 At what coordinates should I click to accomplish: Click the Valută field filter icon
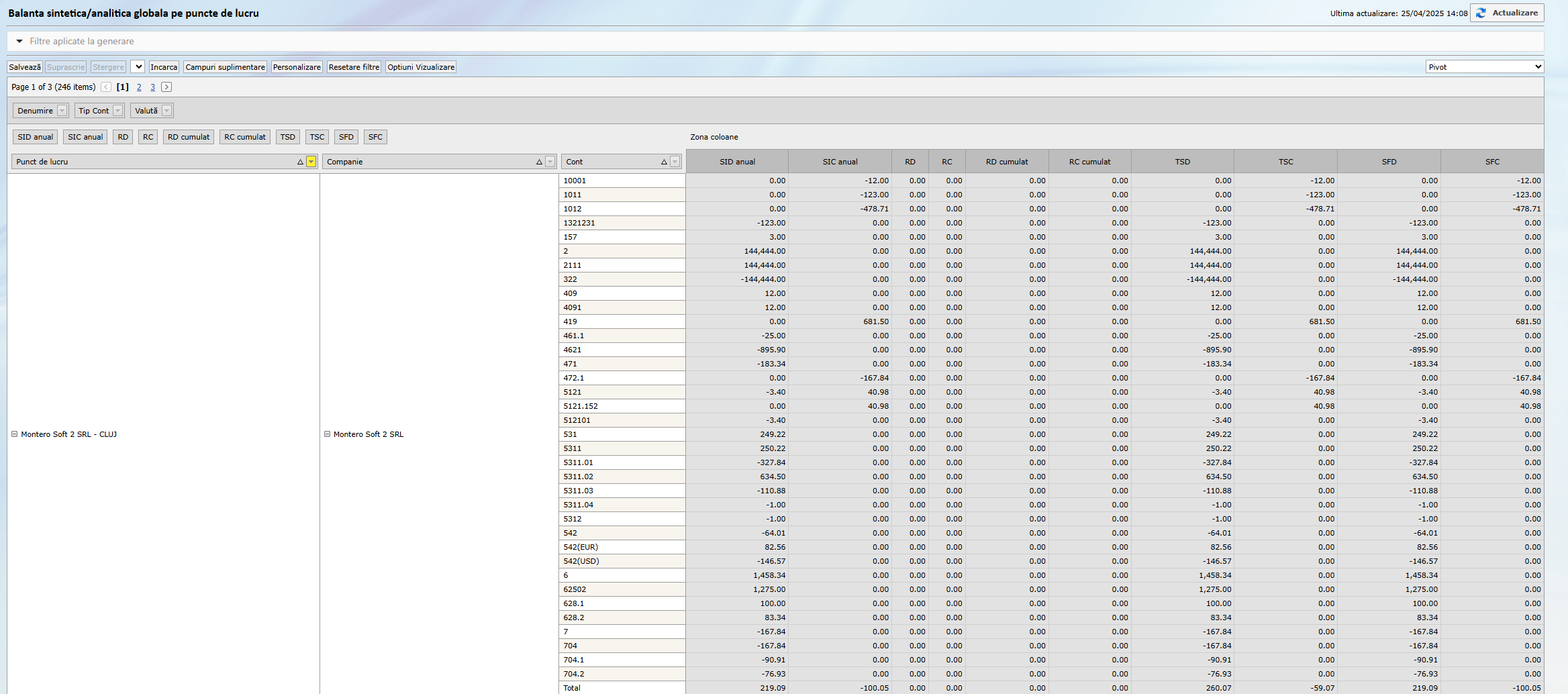coord(166,111)
